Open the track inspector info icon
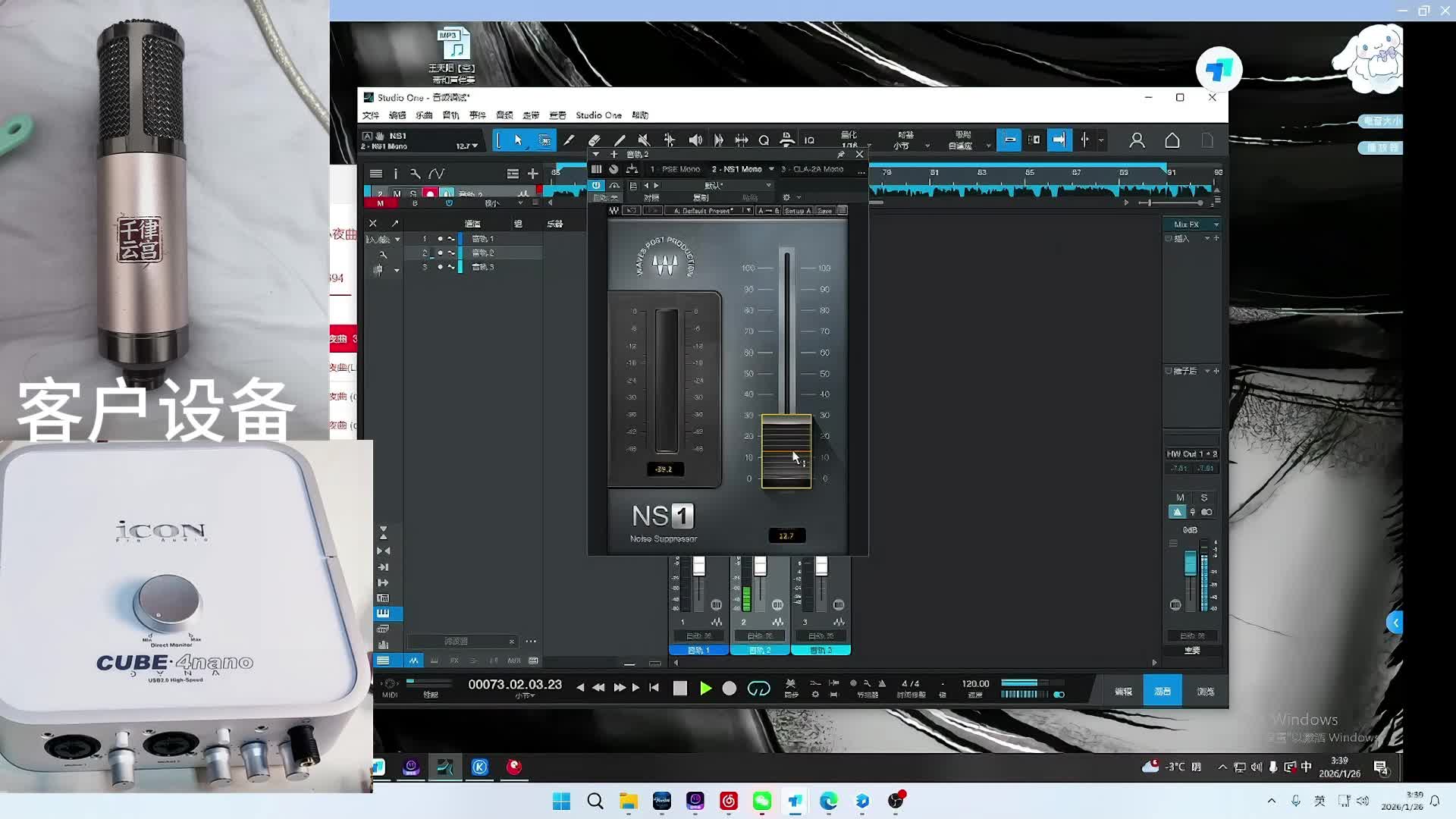Screen dimensions: 1456x819 click(395, 174)
